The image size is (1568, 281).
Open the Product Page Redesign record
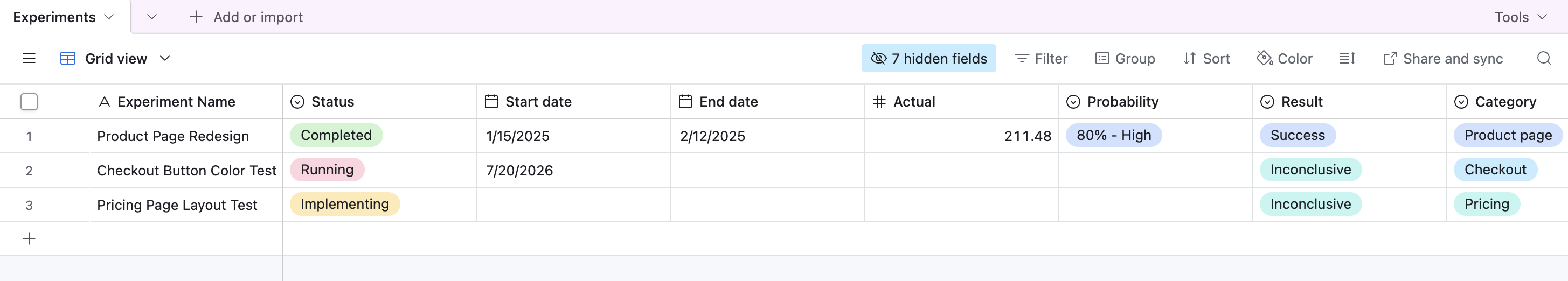click(173, 136)
